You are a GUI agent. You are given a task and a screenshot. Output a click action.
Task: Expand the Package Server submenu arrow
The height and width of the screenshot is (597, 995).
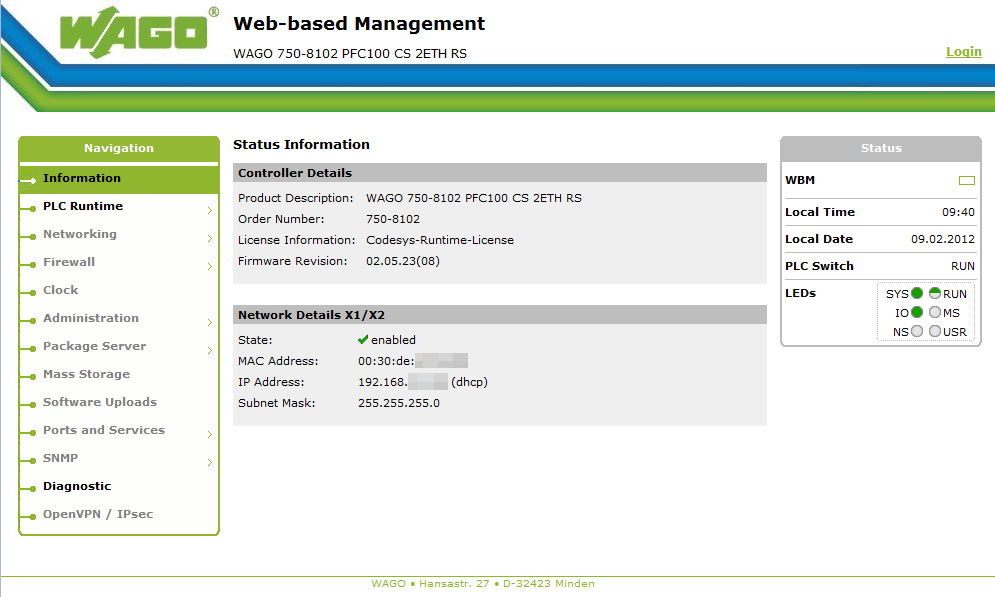click(x=209, y=350)
